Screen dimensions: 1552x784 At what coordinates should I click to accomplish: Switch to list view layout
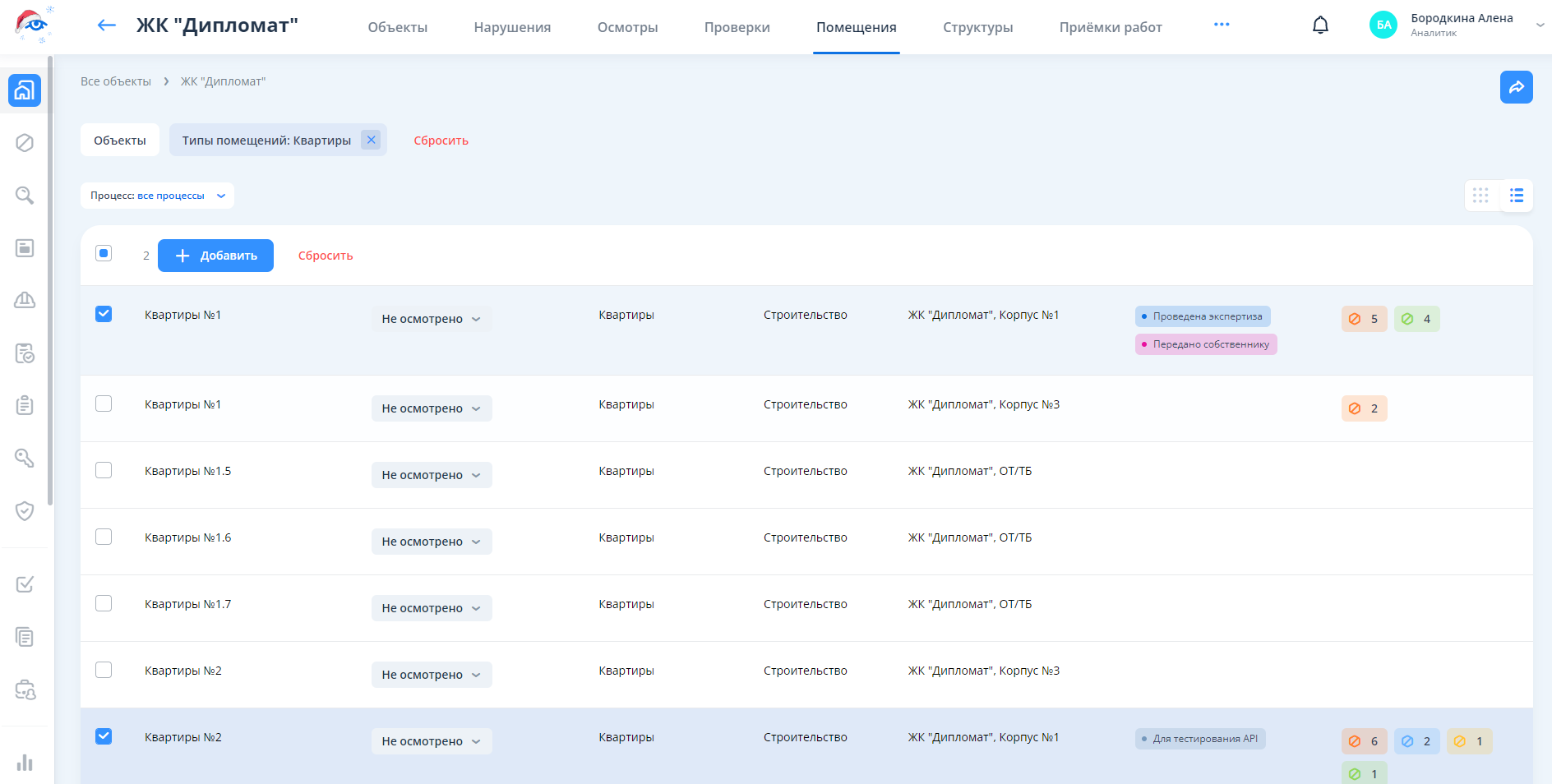tap(1517, 196)
